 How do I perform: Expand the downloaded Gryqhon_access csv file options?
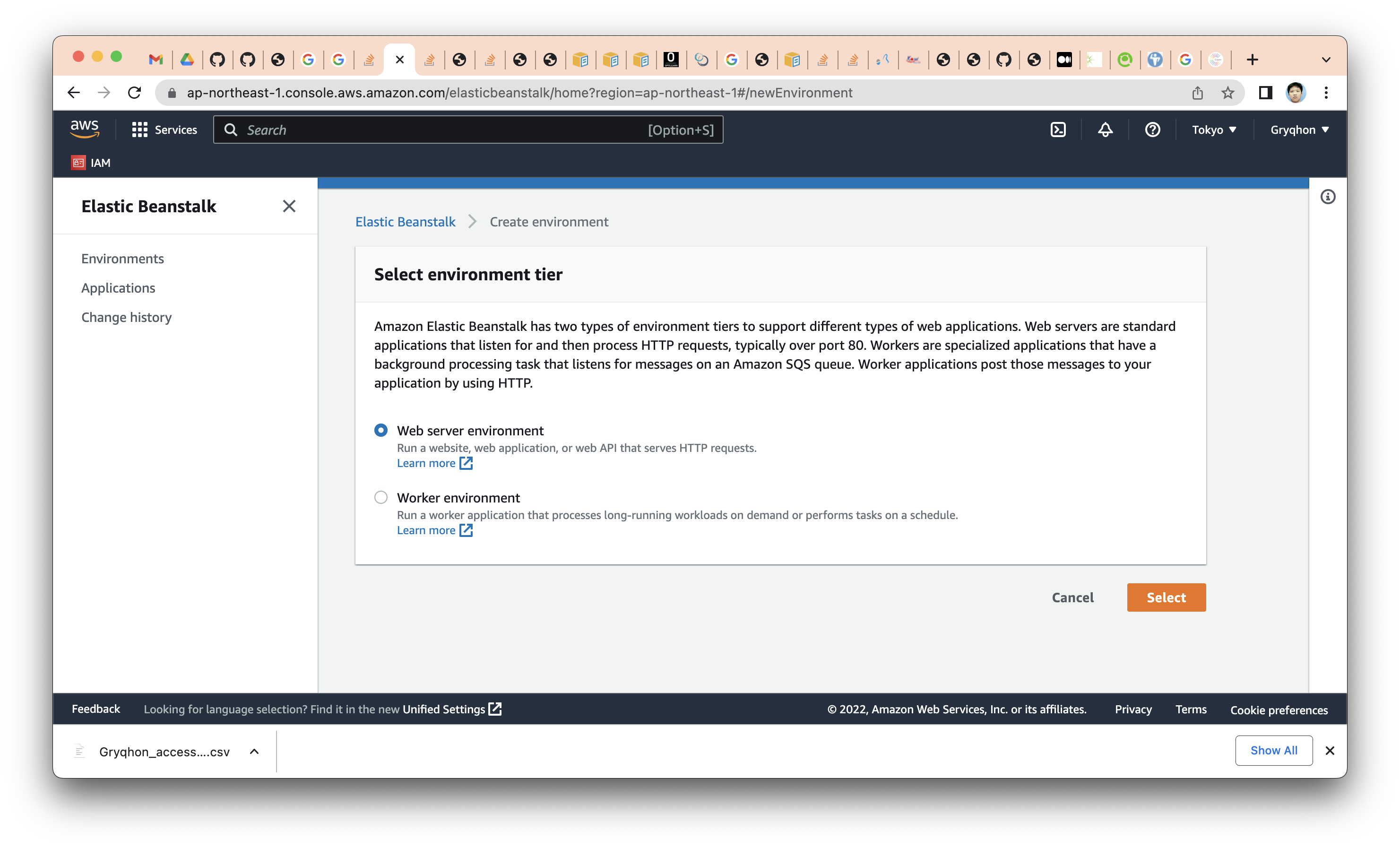(254, 751)
